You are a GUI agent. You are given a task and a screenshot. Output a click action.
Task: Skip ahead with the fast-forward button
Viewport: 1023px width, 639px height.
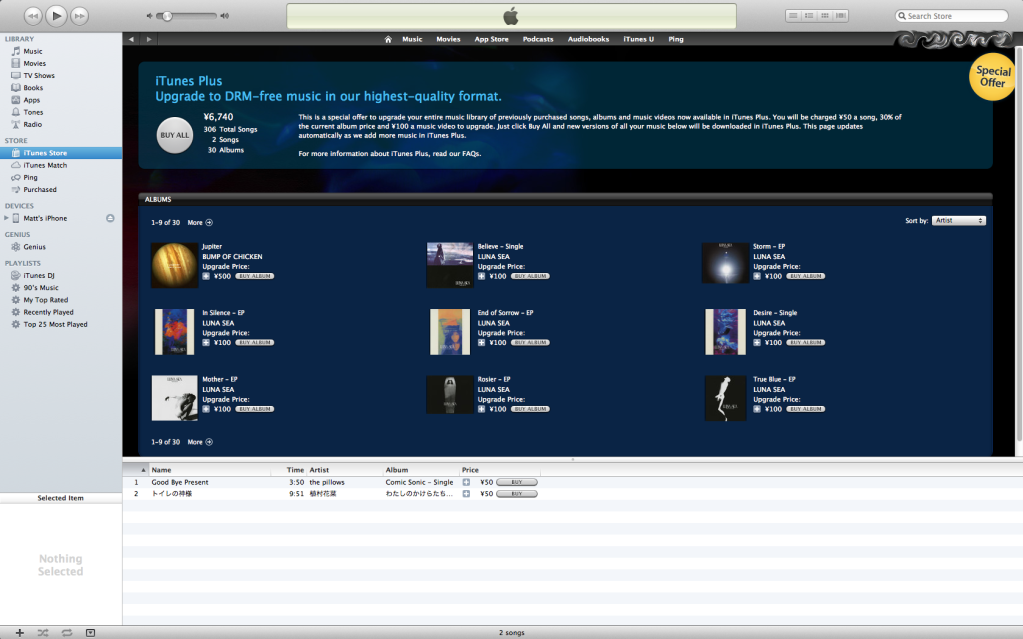point(80,16)
